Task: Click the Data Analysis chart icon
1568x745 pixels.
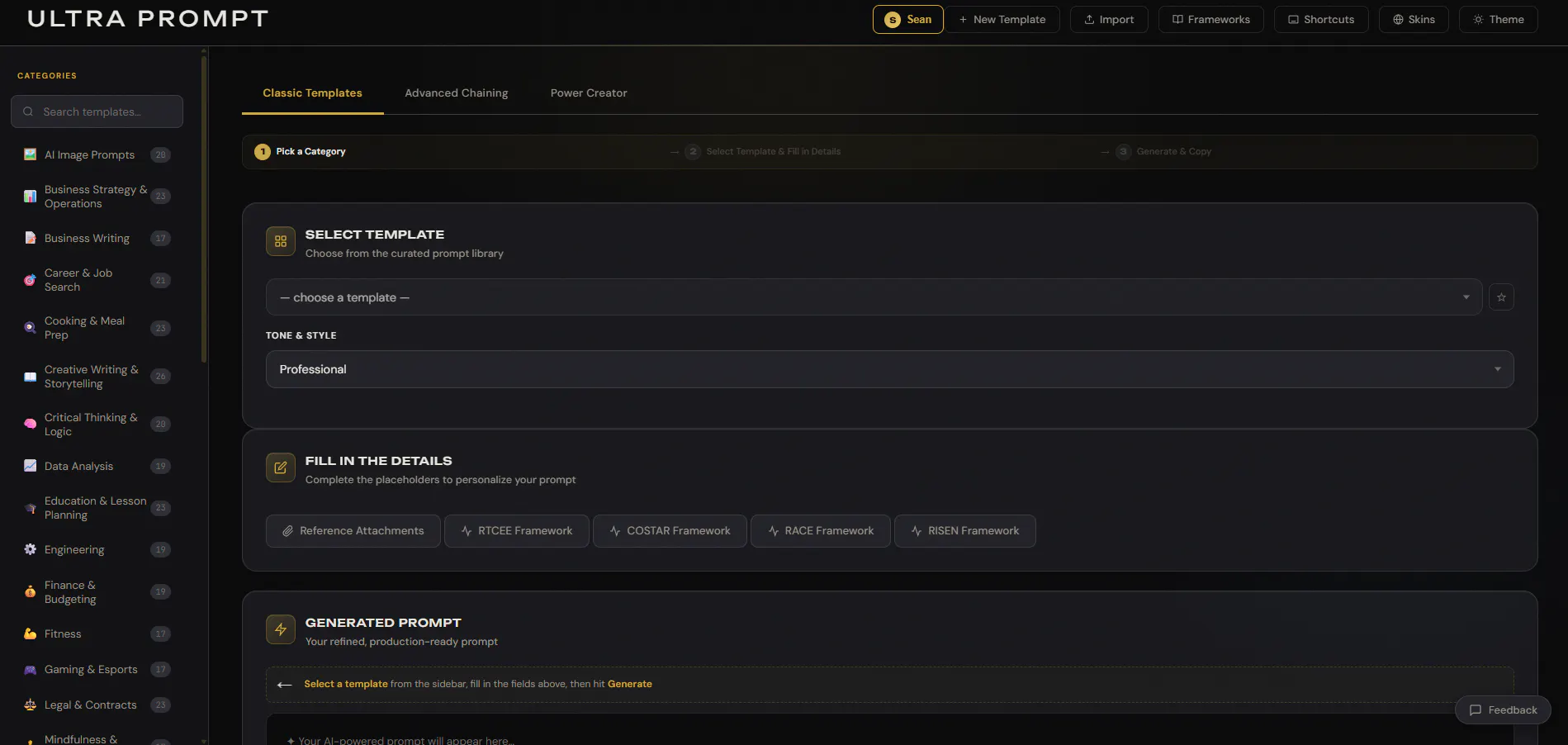Action: [30, 466]
